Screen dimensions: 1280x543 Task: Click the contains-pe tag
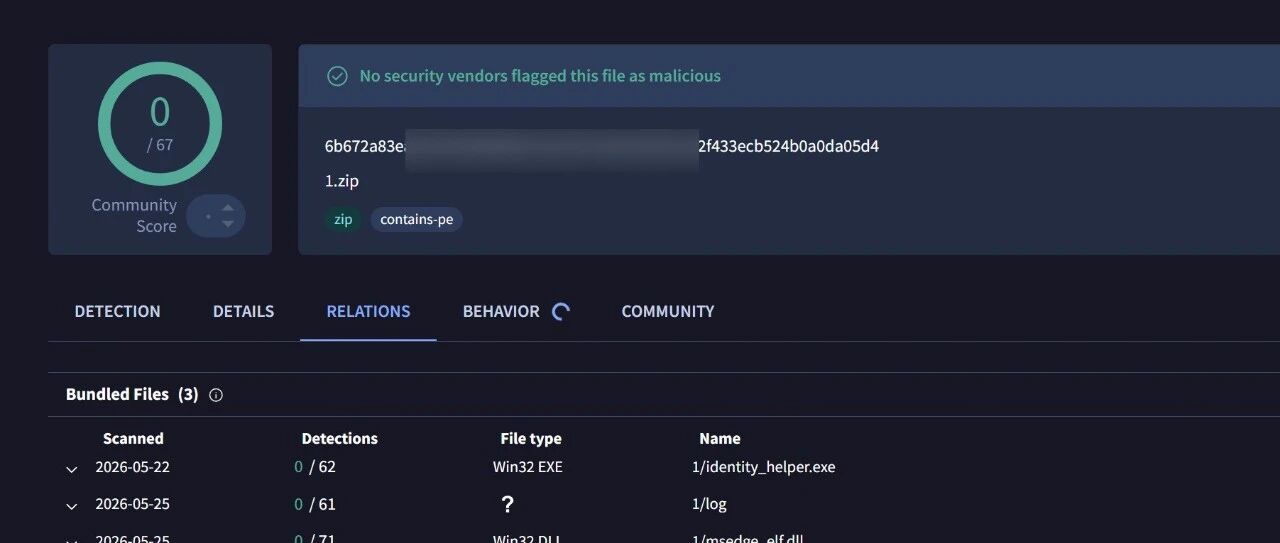point(417,219)
